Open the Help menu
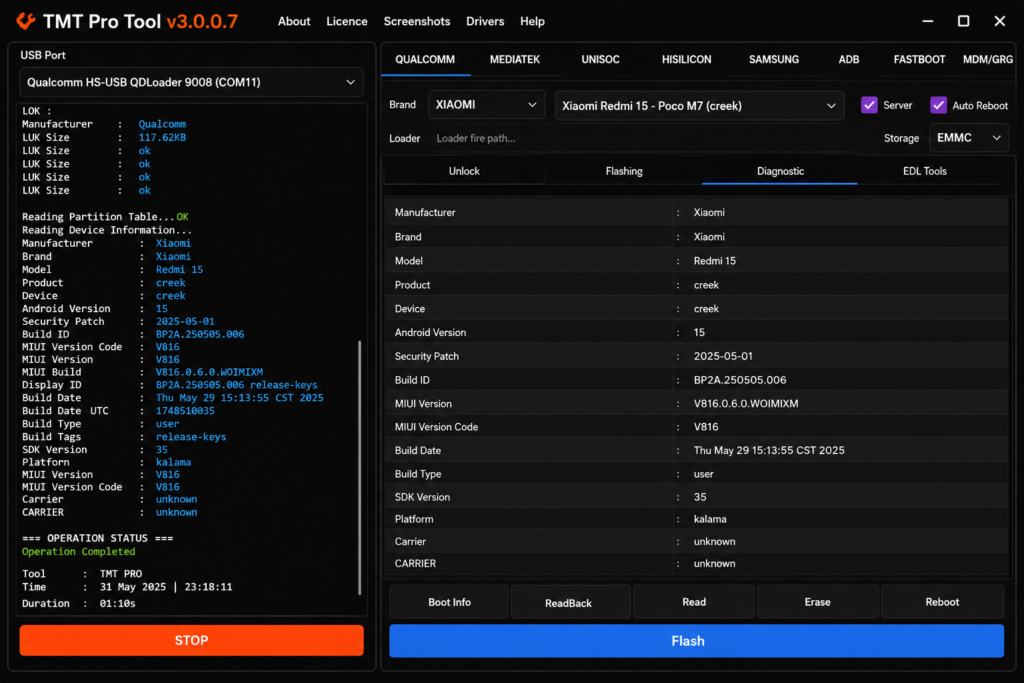 pos(532,22)
